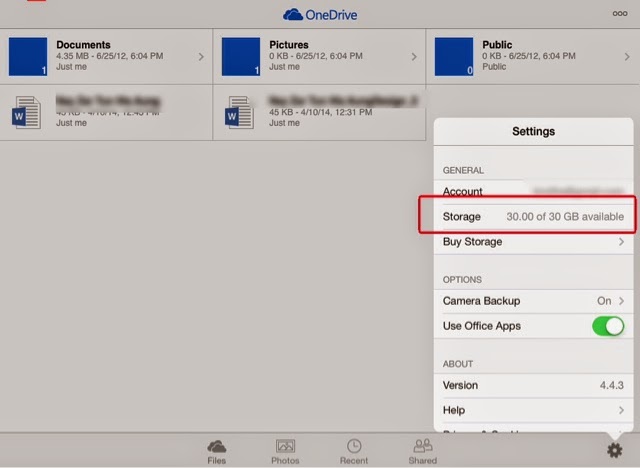
Task: Switch to the Recent tab
Action: click(x=354, y=452)
